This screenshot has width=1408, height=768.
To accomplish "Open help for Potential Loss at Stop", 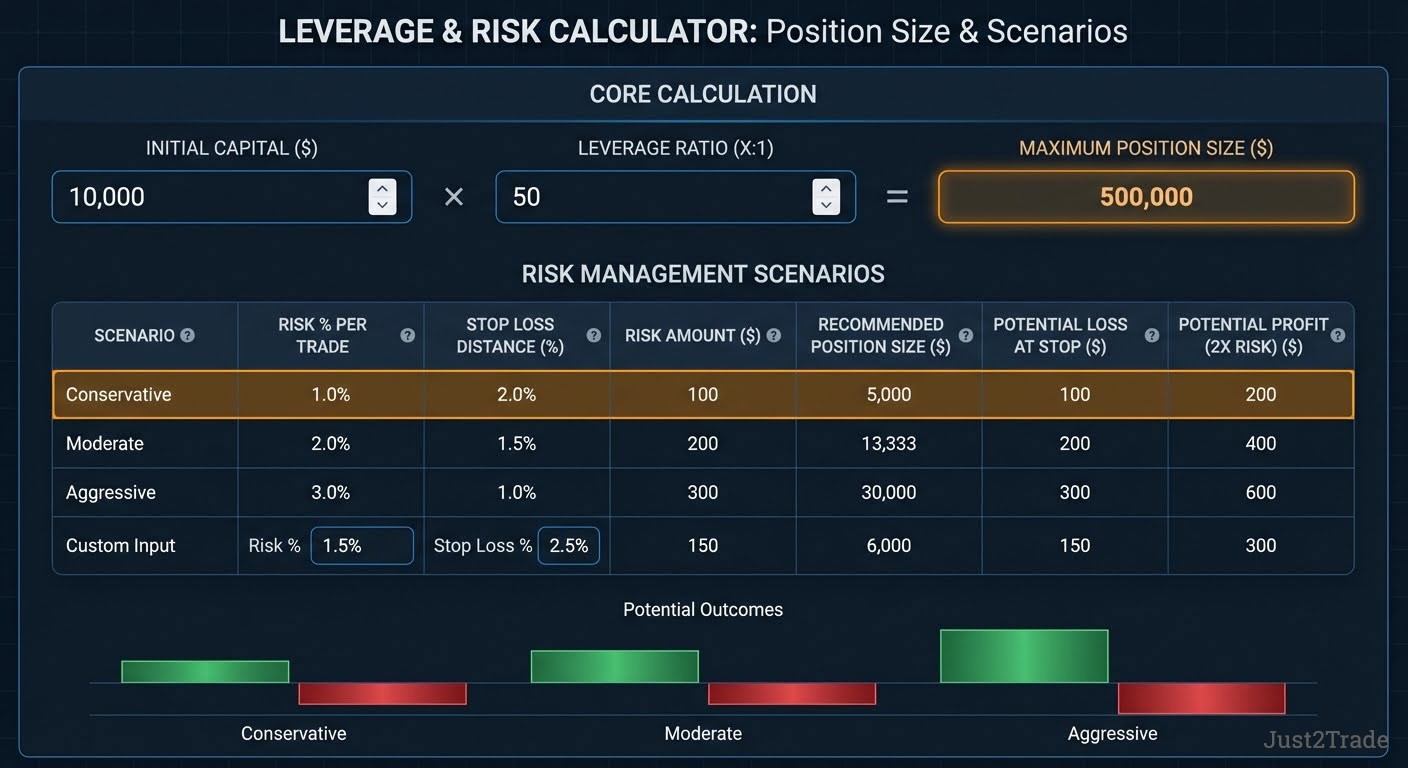I will click(1151, 336).
